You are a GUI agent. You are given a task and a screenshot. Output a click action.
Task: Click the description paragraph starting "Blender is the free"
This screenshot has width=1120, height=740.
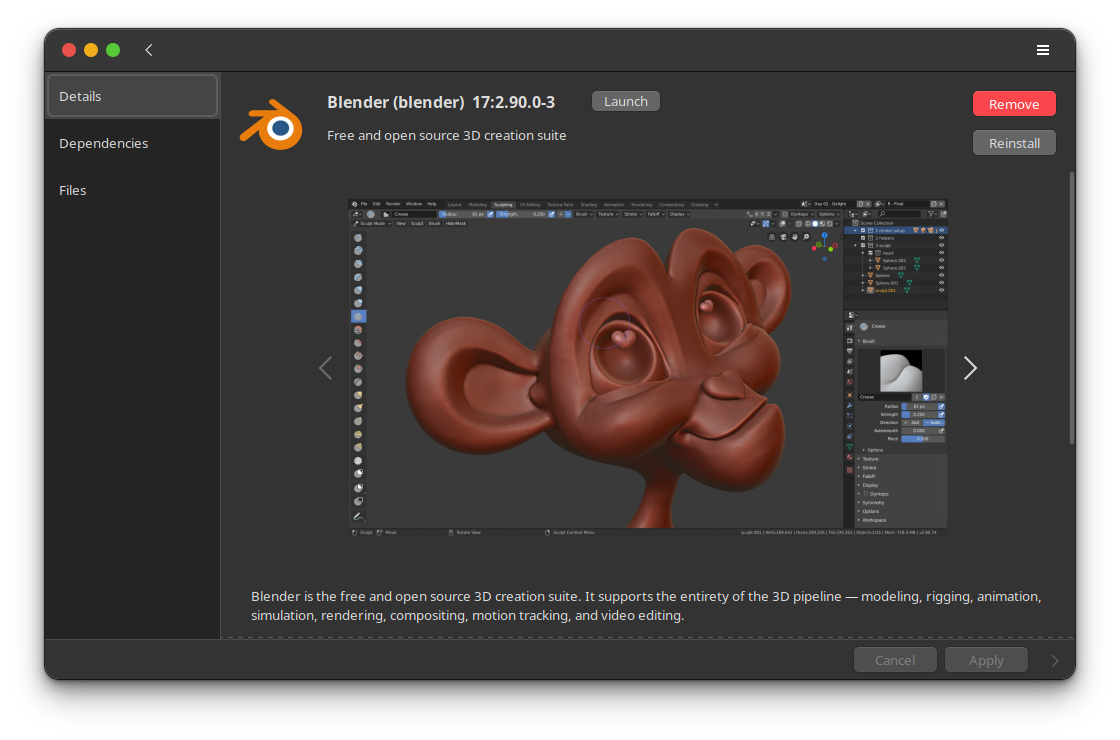point(646,606)
